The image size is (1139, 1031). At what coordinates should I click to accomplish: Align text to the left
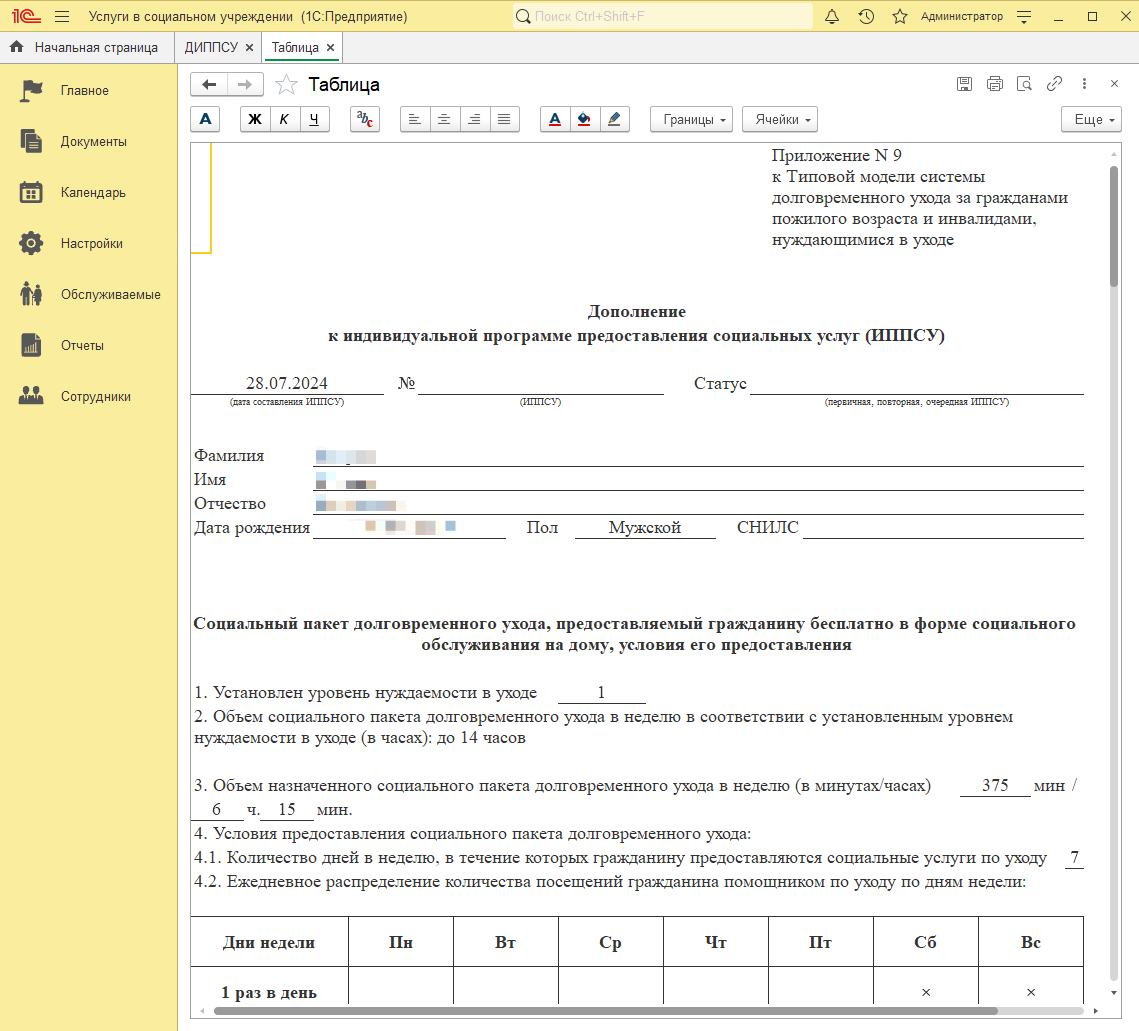tap(415, 119)
